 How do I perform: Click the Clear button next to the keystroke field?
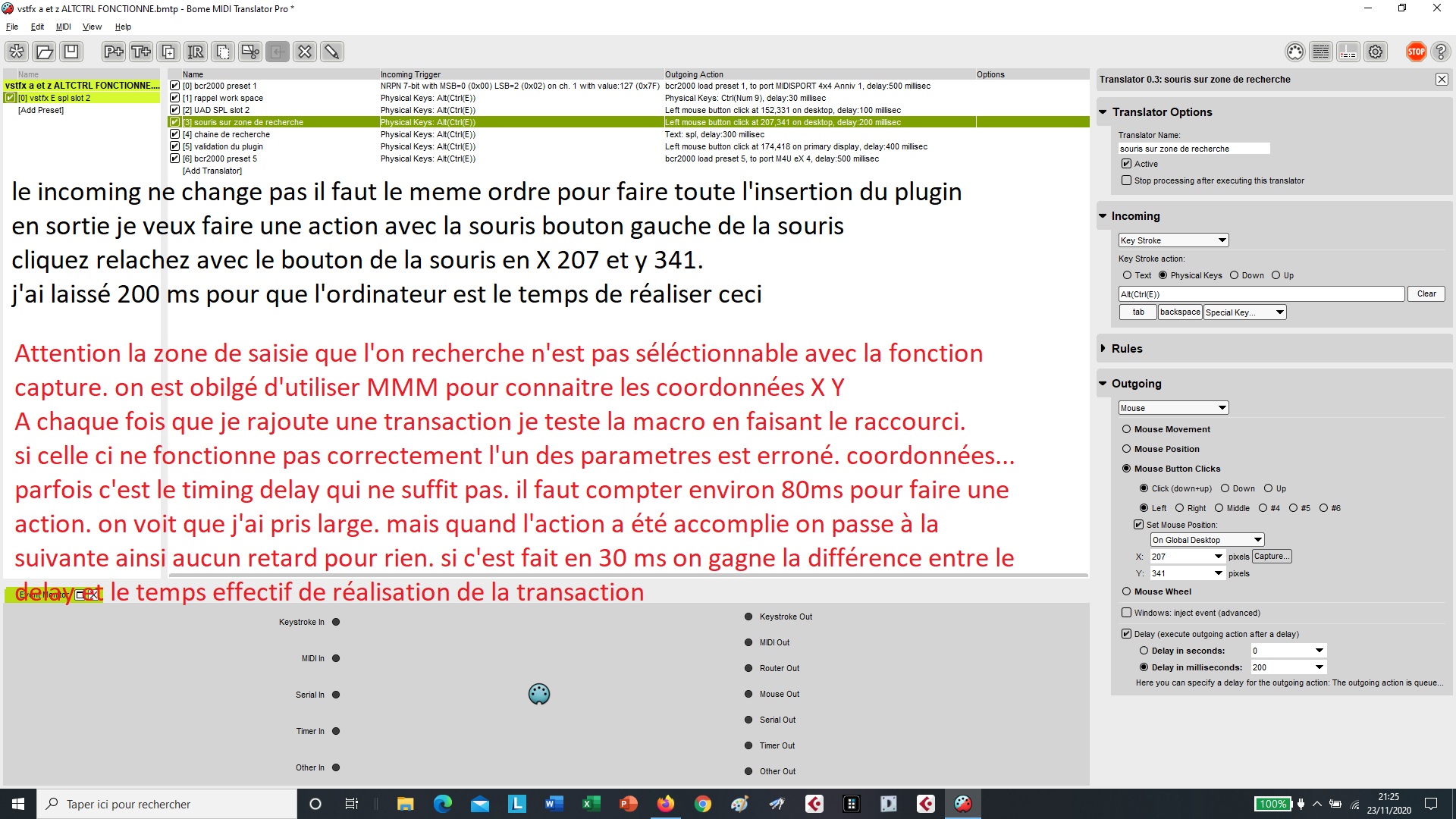(x=1426, y=293)
